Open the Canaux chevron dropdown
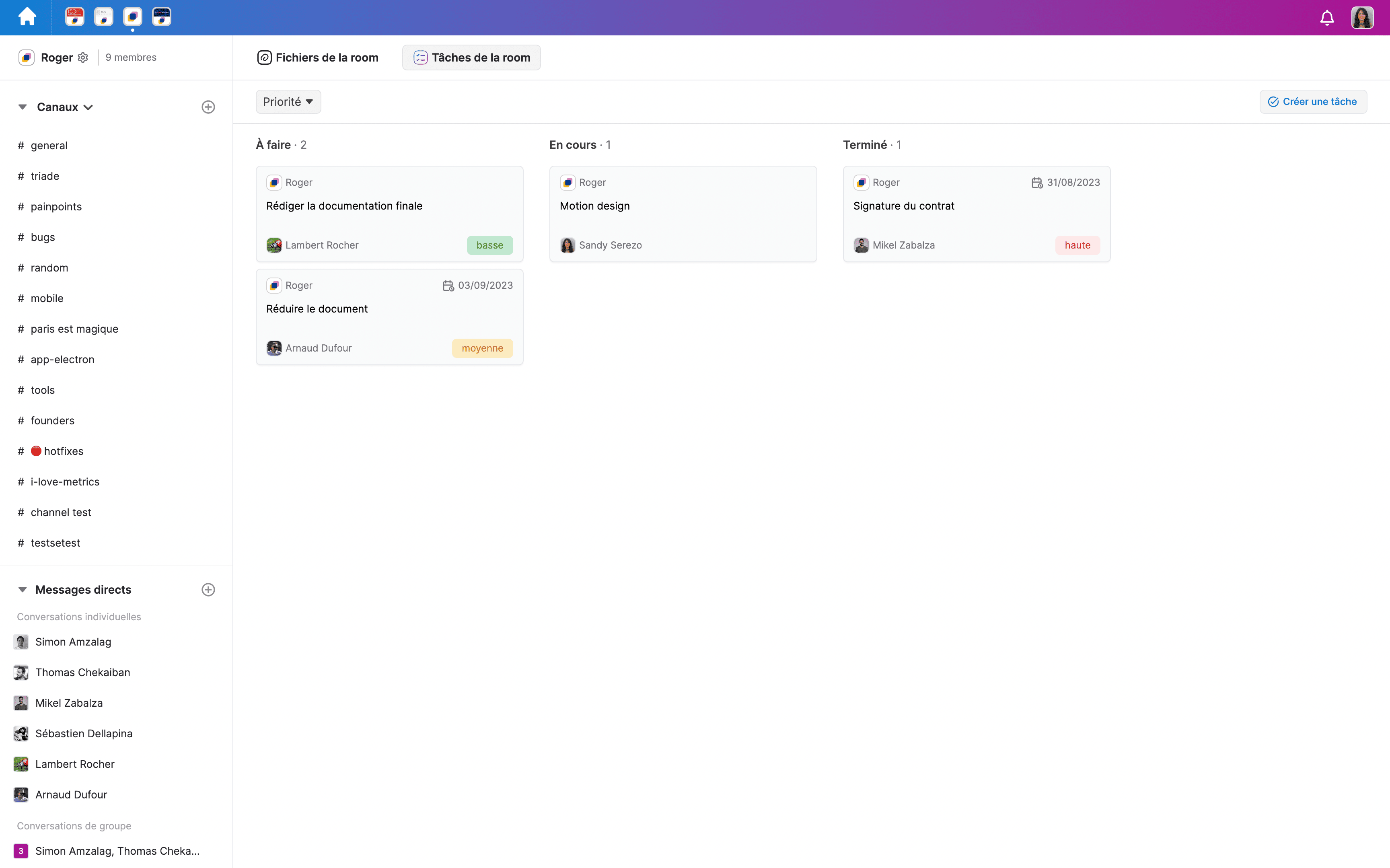Screen dimensions: 1390x868 click(x=88, y=107)
